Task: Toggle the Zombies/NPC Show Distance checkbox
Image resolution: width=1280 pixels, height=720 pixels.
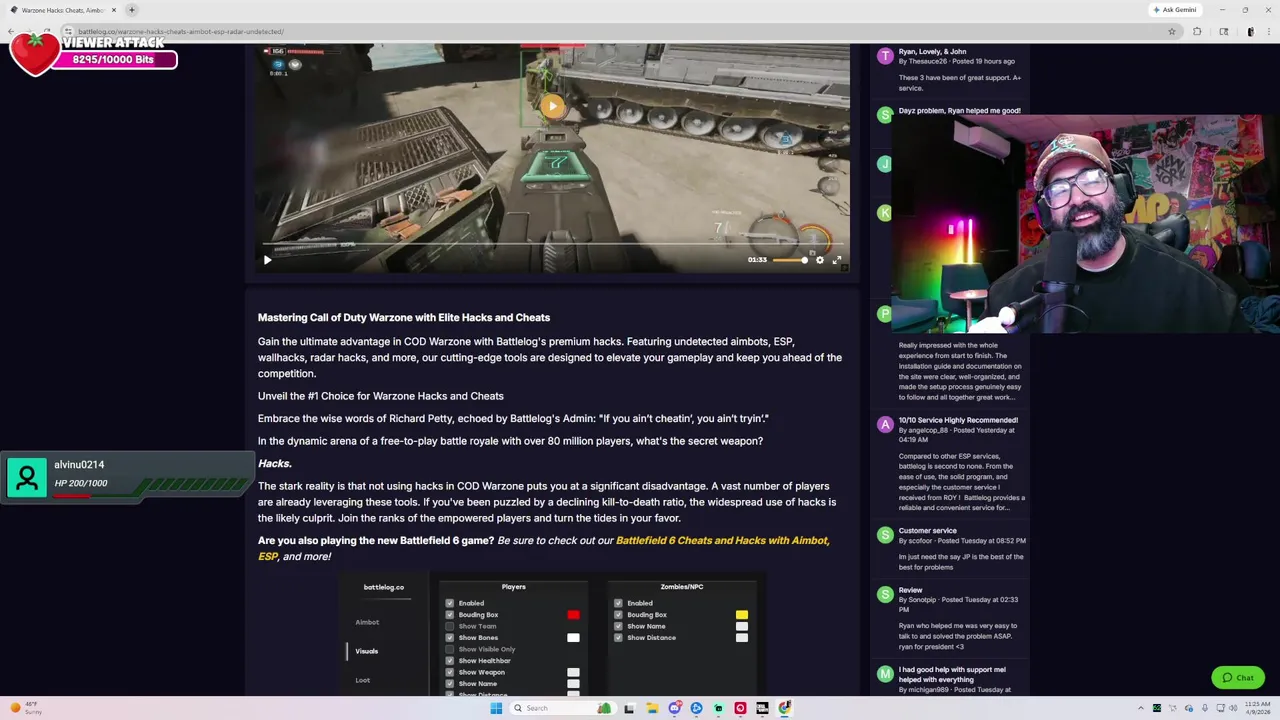Action: point(618,638)
